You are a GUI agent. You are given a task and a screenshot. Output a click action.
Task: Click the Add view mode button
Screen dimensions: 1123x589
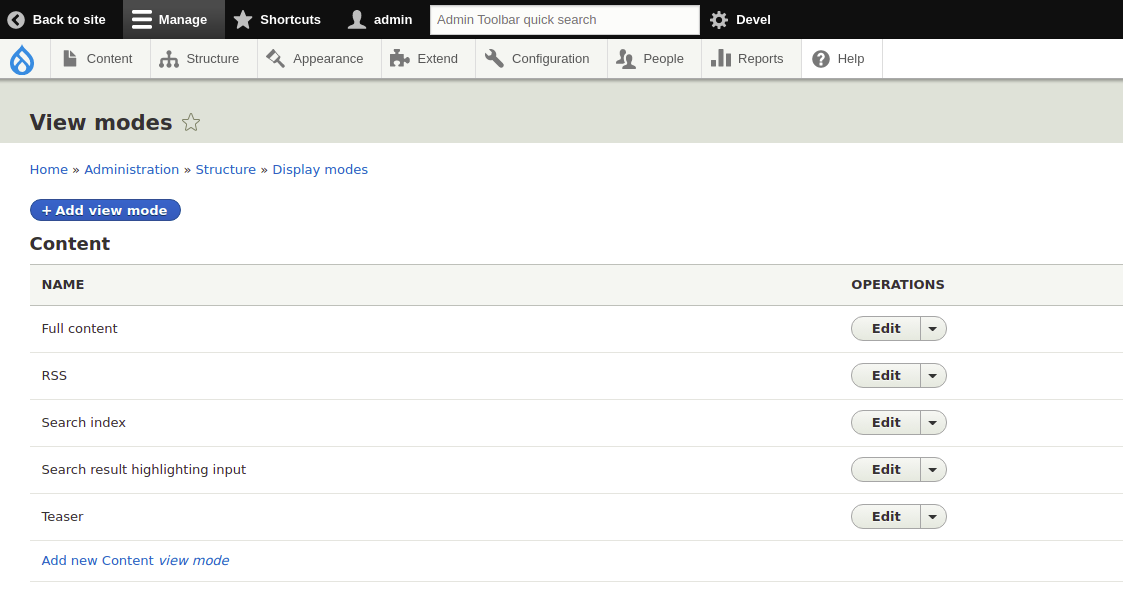pyautogui.click(x=105, y=210)
